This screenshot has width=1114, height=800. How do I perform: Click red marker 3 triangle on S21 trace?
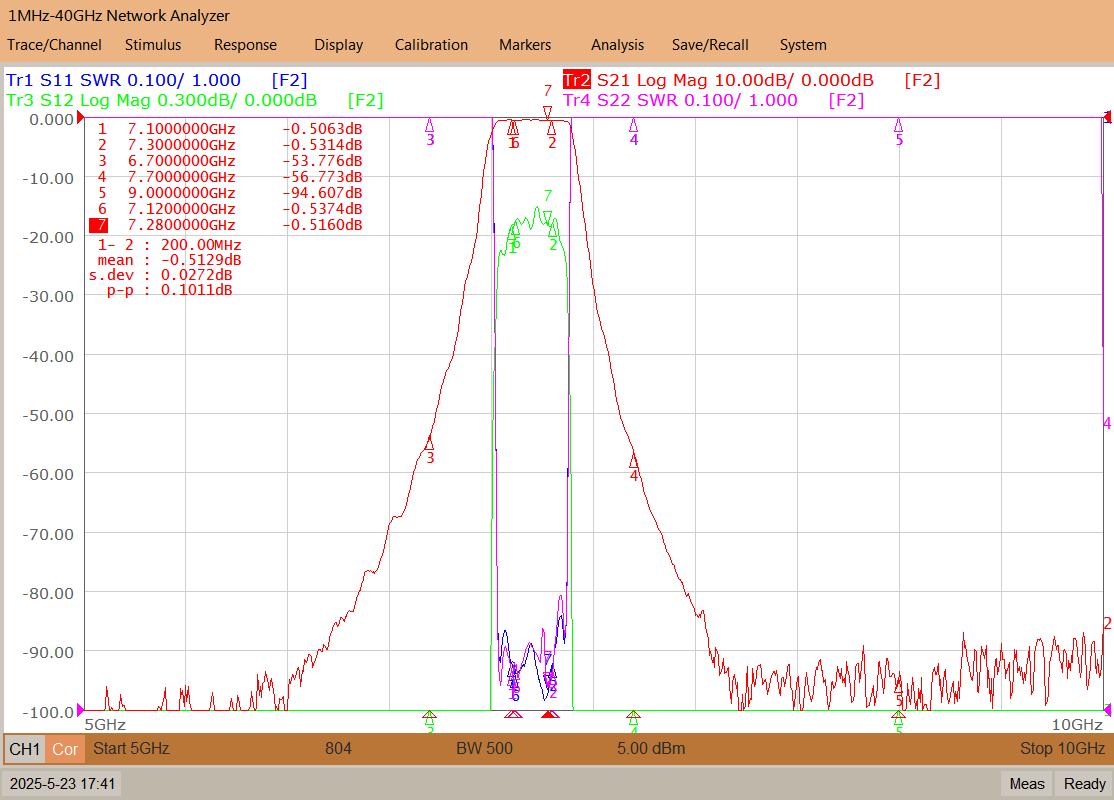(429, 443)
